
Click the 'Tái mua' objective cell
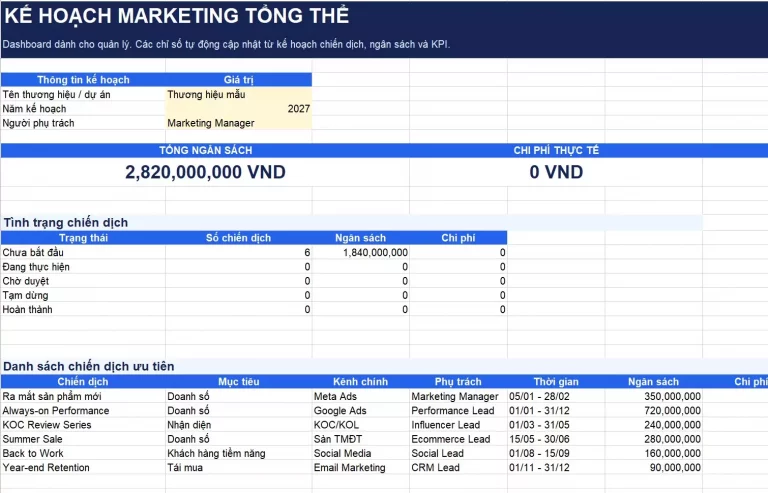pyautogui.click(x=239, y=467)
